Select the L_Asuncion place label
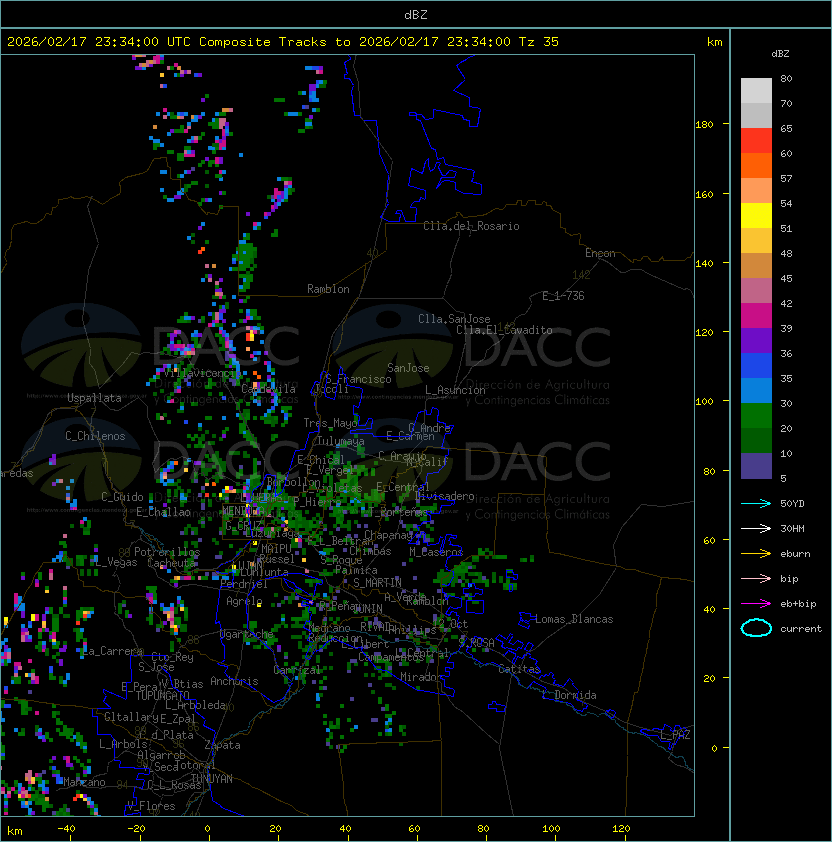 pyautogui.click(x=455, y=390)
